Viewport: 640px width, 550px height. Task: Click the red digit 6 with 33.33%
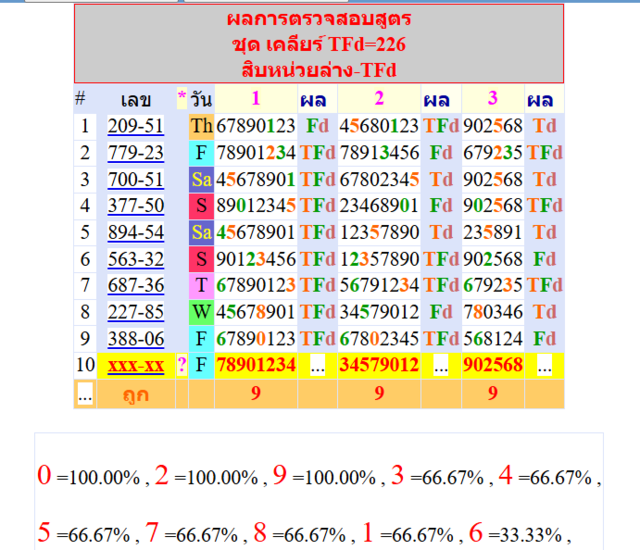click(x=476, y=532)
